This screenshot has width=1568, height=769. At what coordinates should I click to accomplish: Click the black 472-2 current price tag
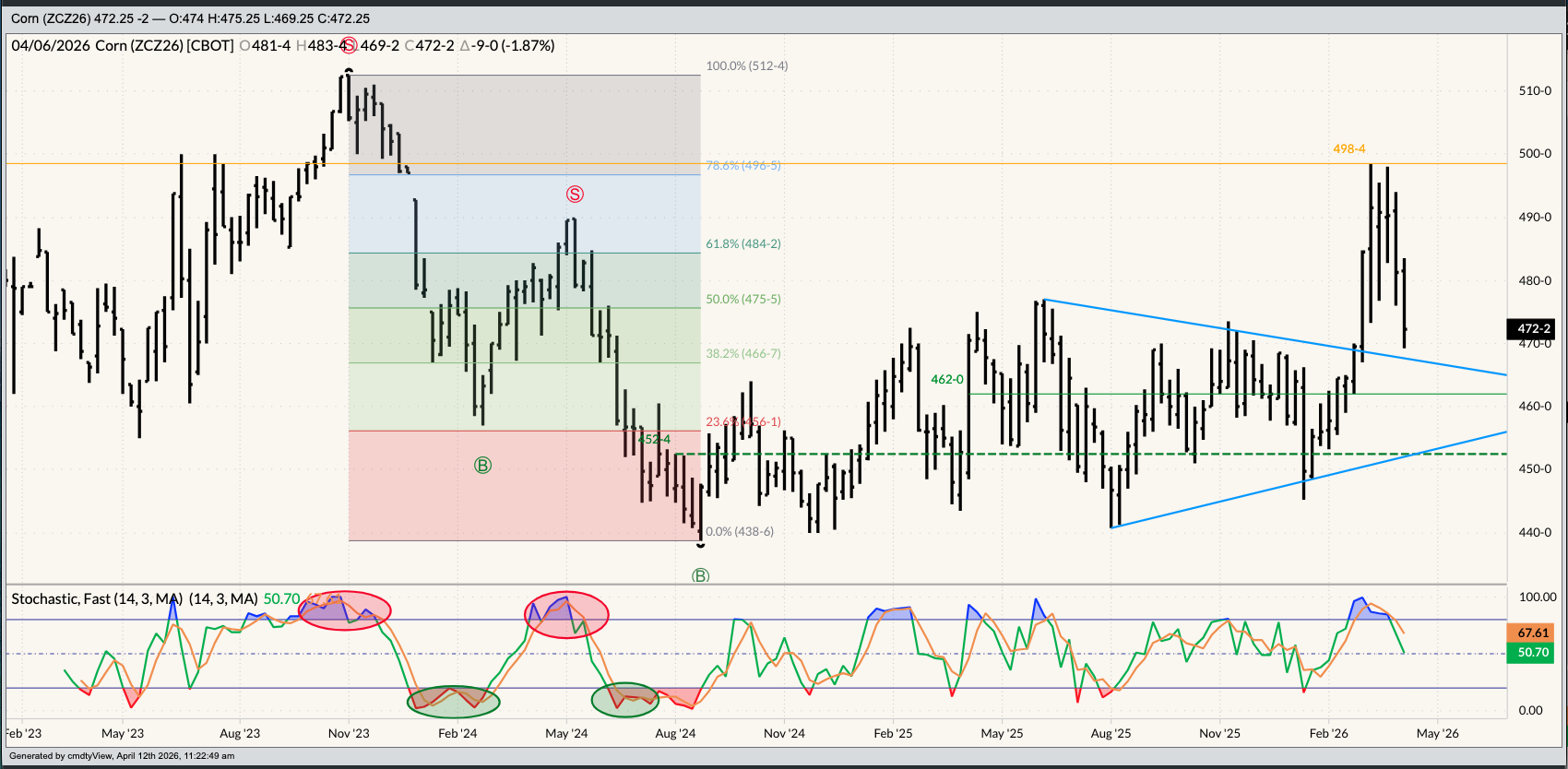(1534, 328)
